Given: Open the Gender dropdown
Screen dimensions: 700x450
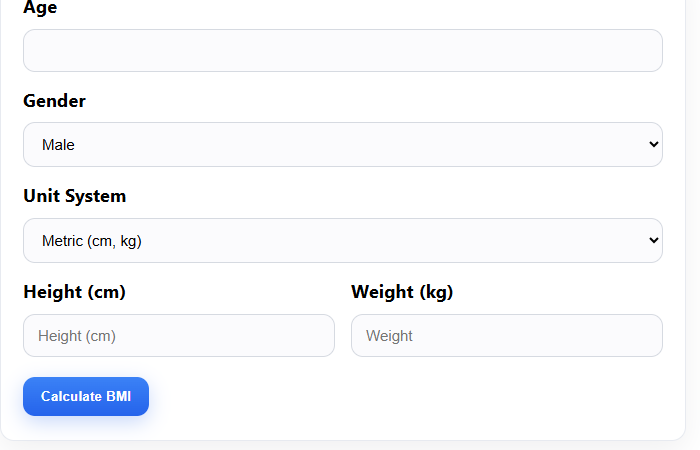Looking at the screenshot, I should tap(342, 145).
